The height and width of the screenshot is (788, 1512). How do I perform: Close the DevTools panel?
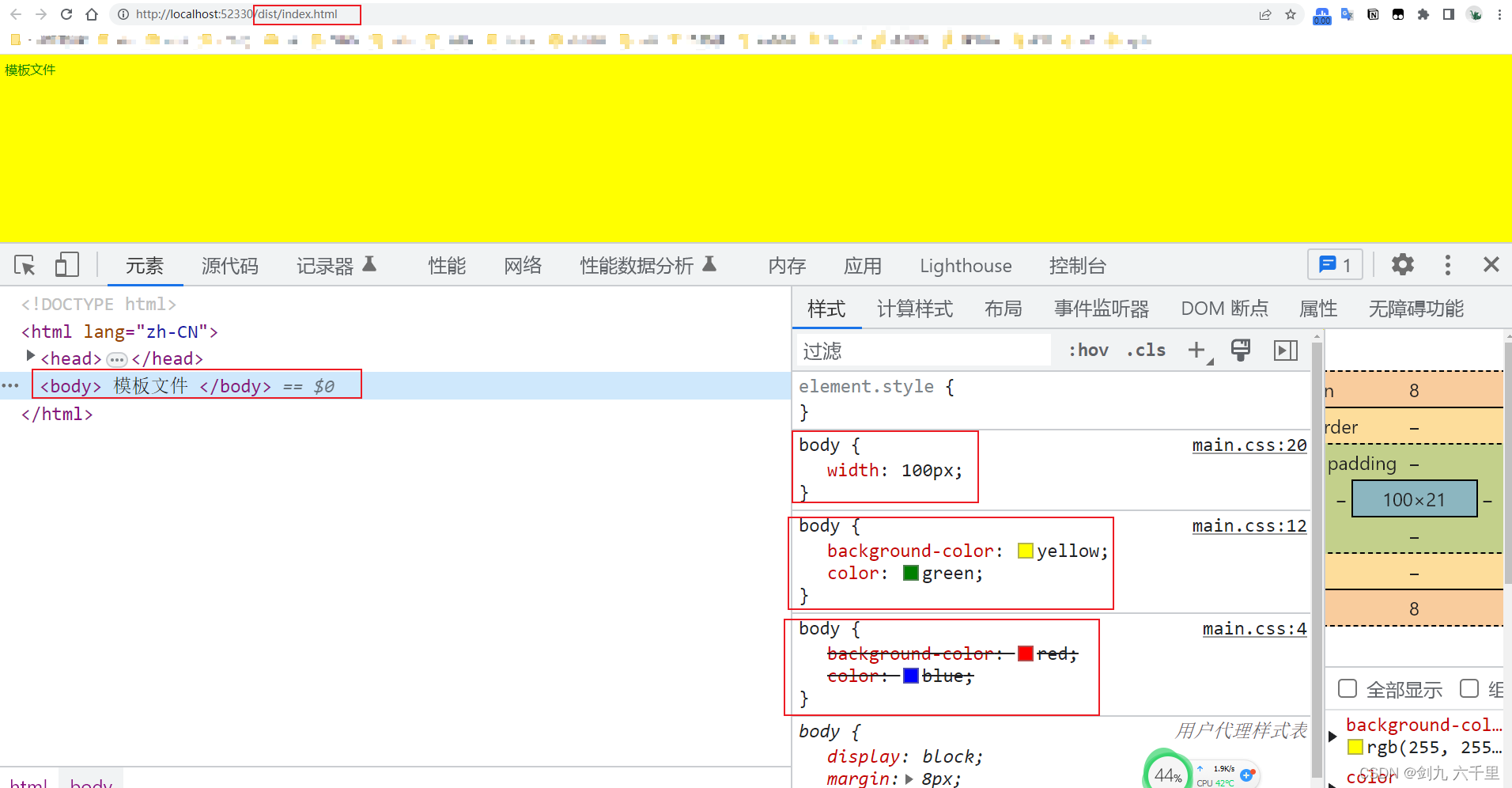click(1491, 264)
